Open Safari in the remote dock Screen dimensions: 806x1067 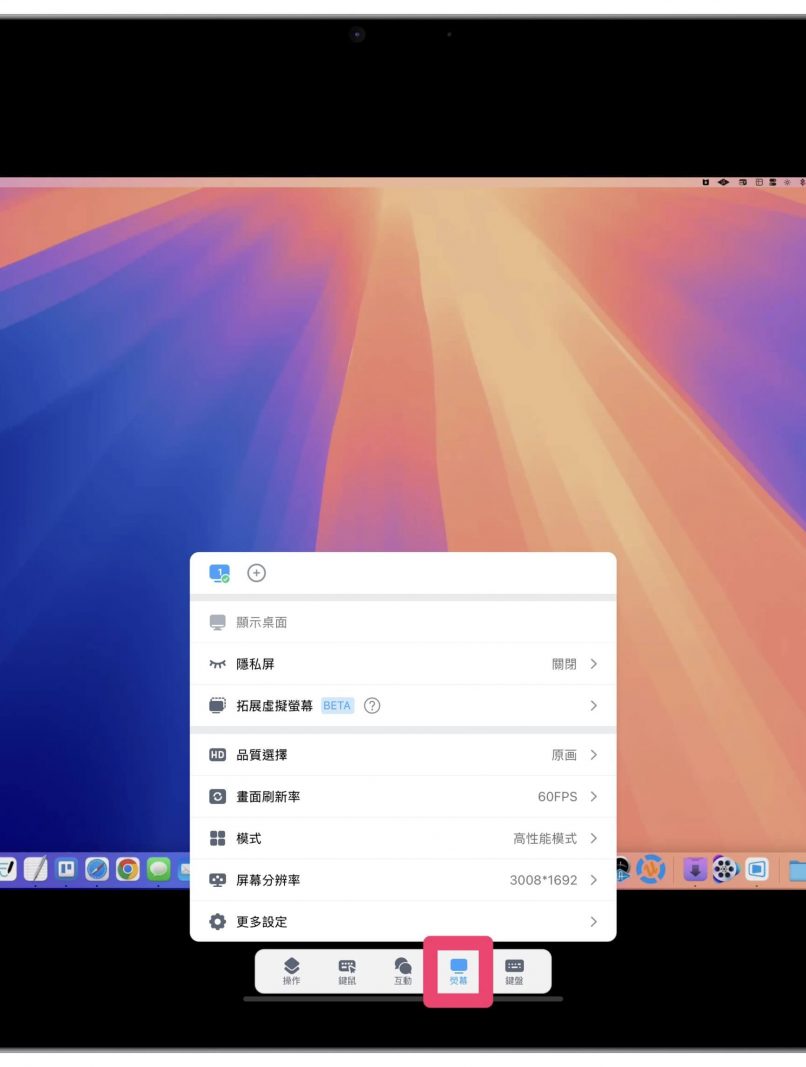(97, 869)
